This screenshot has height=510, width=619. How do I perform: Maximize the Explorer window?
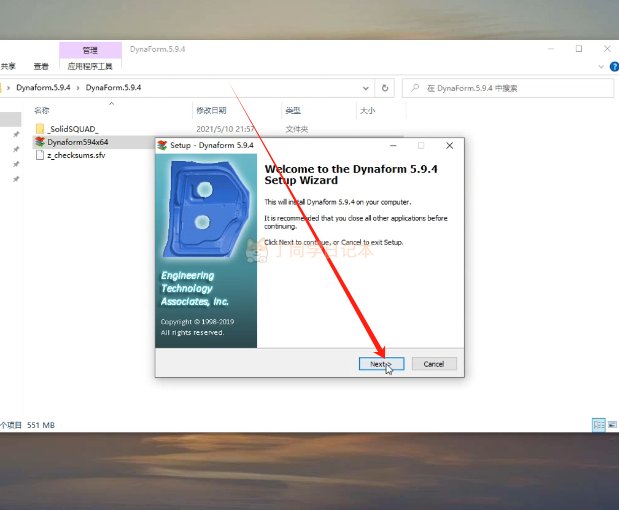[579, 49]
